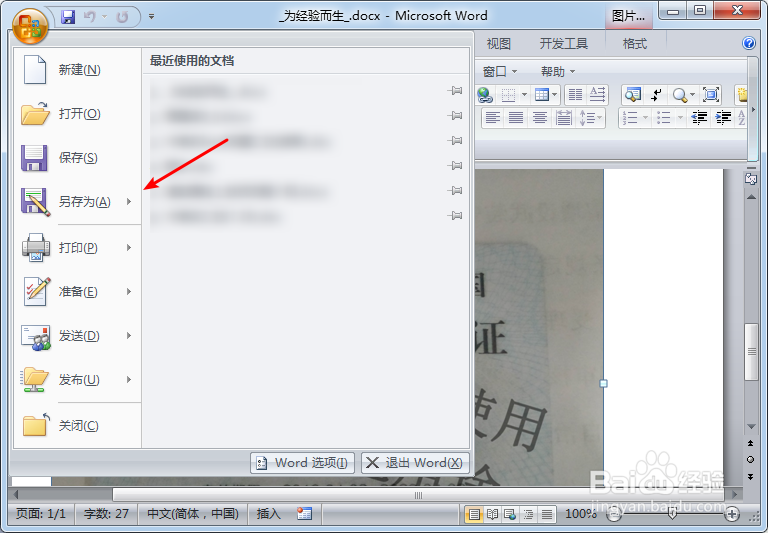Click the macro recording icon in status bar
The width and height of the screenshot is (768, 533).
(x=304, y=514)
